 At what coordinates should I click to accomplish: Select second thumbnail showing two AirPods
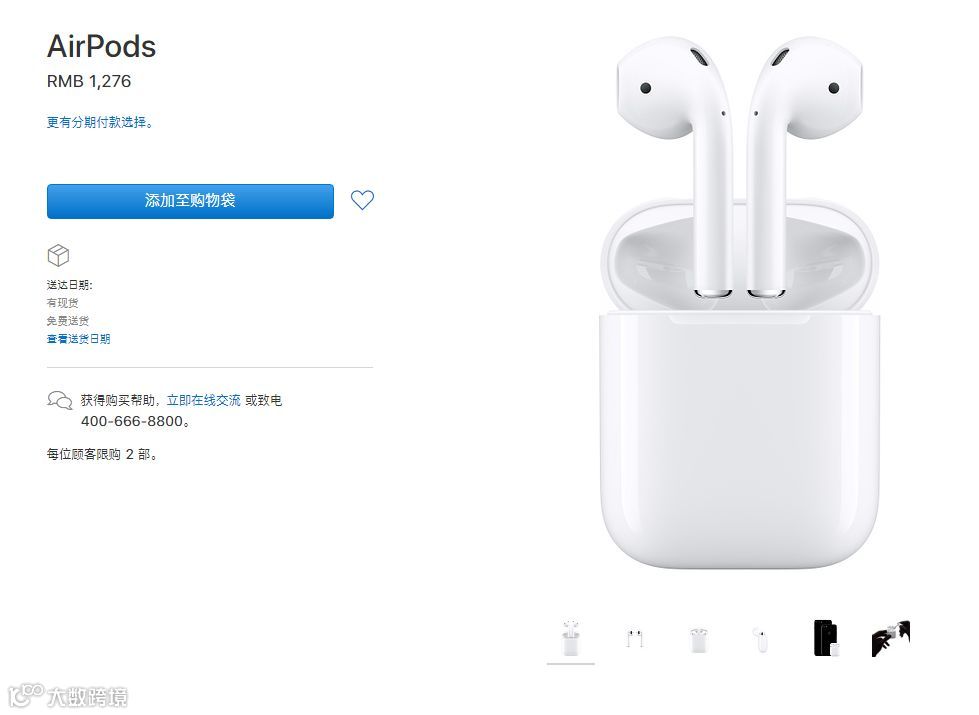pyautogui.click(x=635, y=638)
